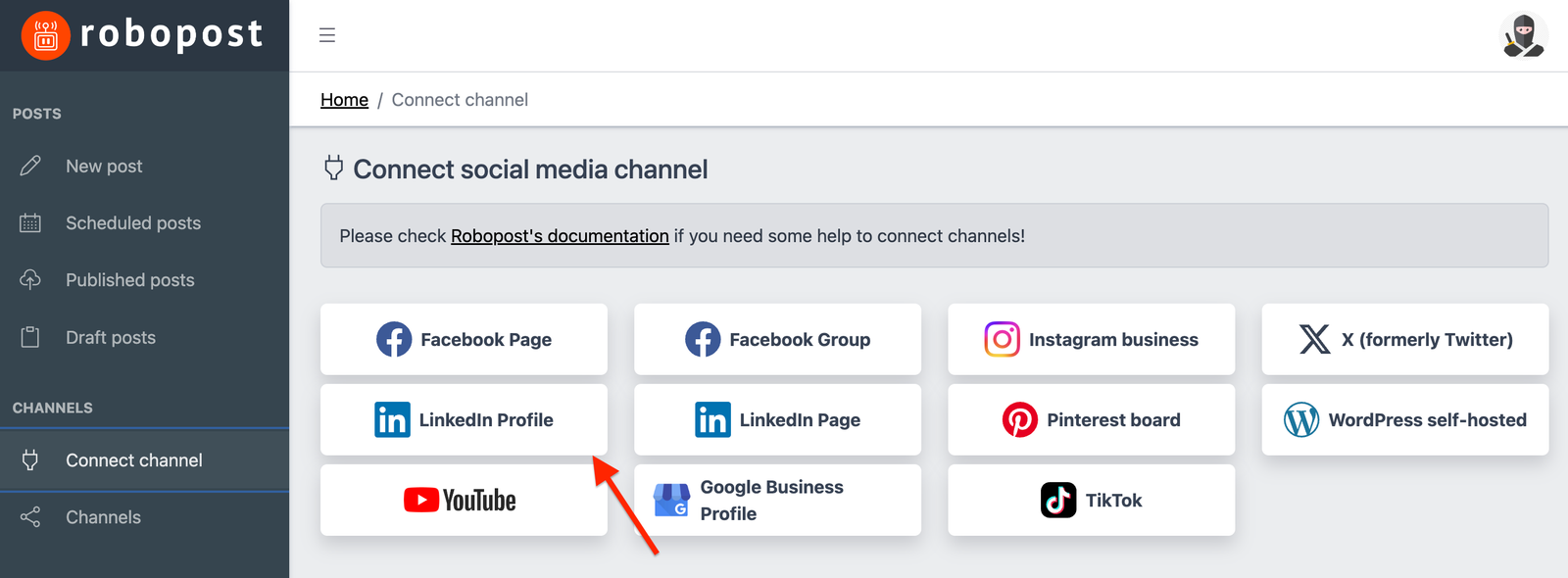The image size is (1568, 578).
Task: Click the plug icon beside Connect channel in sidebar
Action: pyautogui.click(x=30, y=460)
